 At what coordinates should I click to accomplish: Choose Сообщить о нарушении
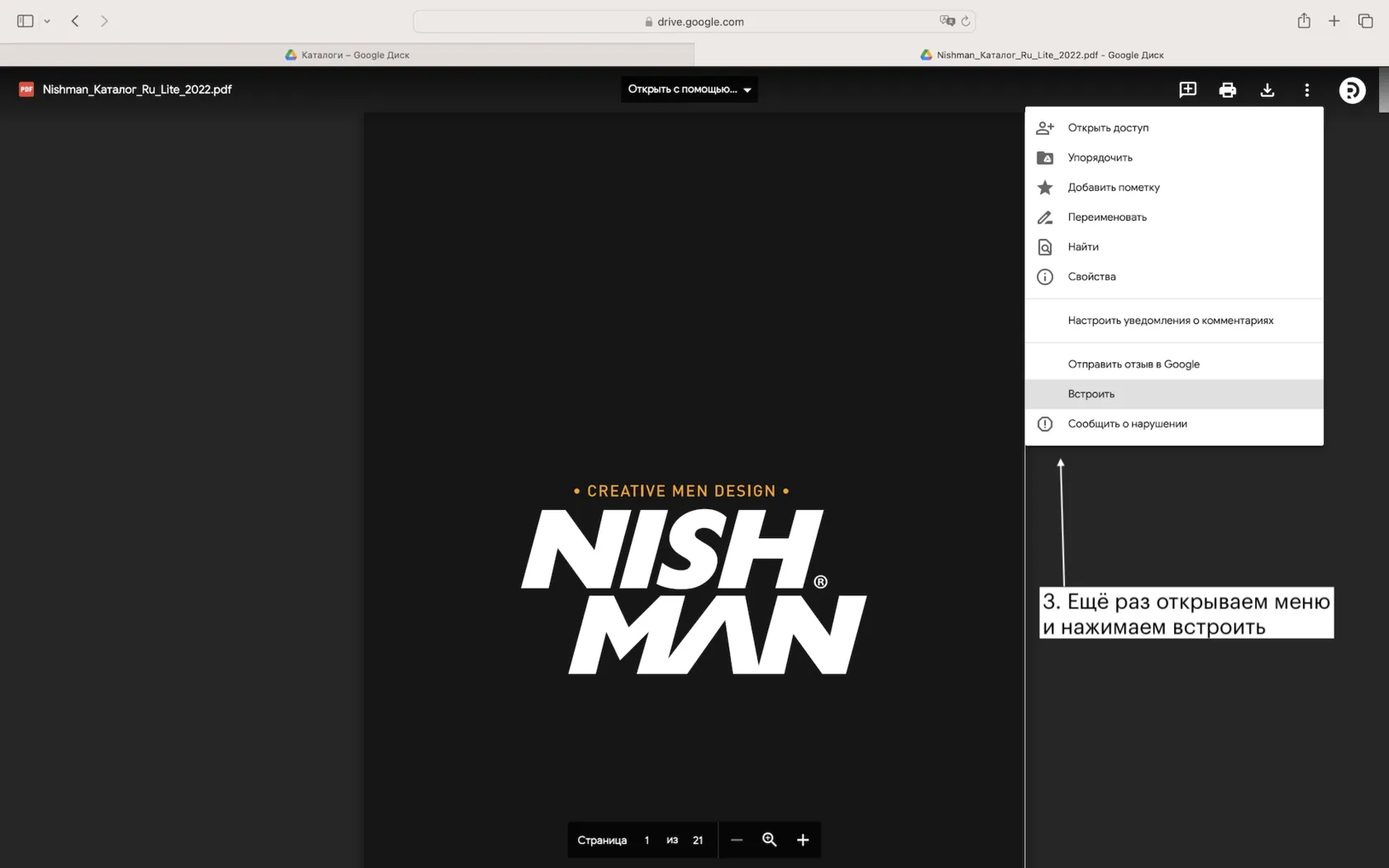[1174, 423]
